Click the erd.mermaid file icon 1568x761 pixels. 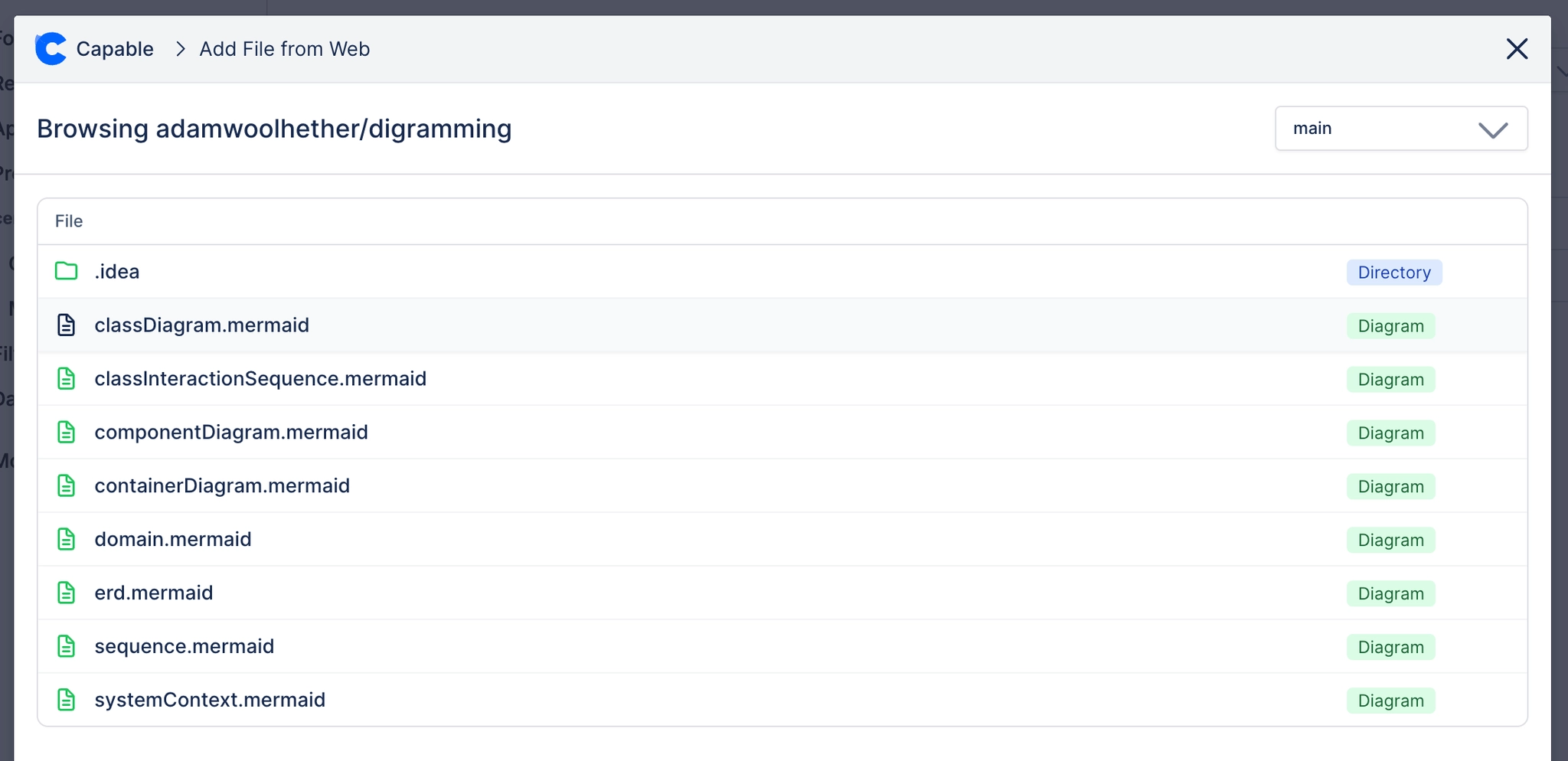pyautogui.click(x=67, y=593)
